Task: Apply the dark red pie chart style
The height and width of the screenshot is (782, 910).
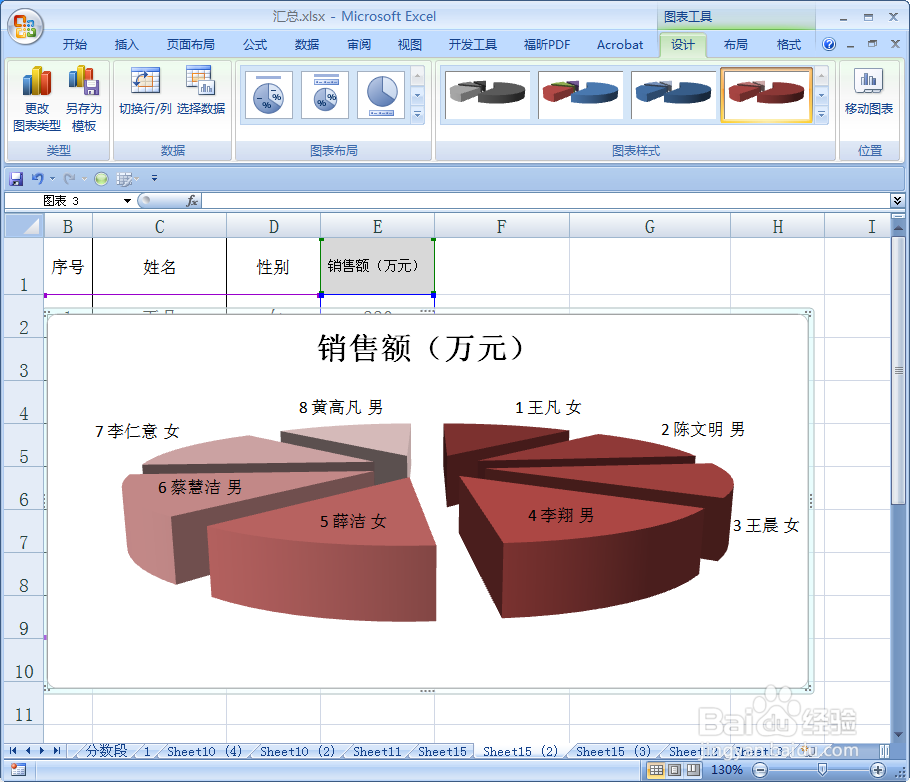Action: coord(766,95)
